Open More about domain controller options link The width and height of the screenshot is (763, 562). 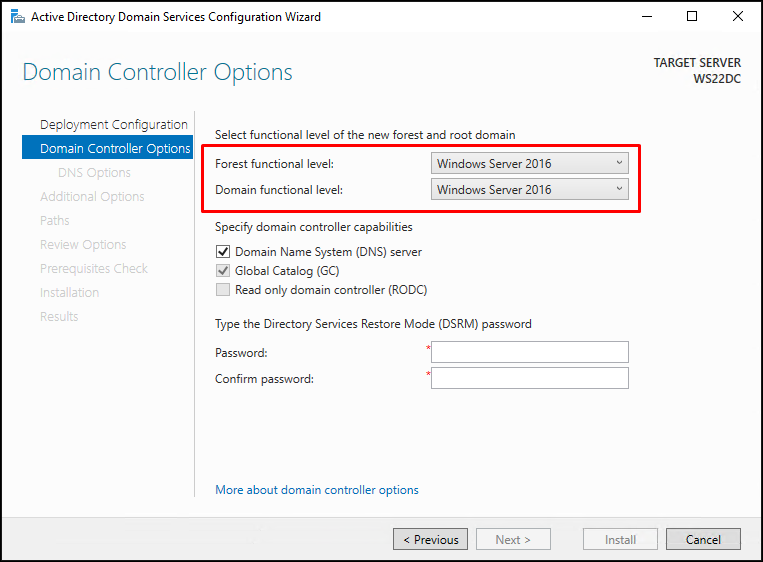click(x=317, y=489)
